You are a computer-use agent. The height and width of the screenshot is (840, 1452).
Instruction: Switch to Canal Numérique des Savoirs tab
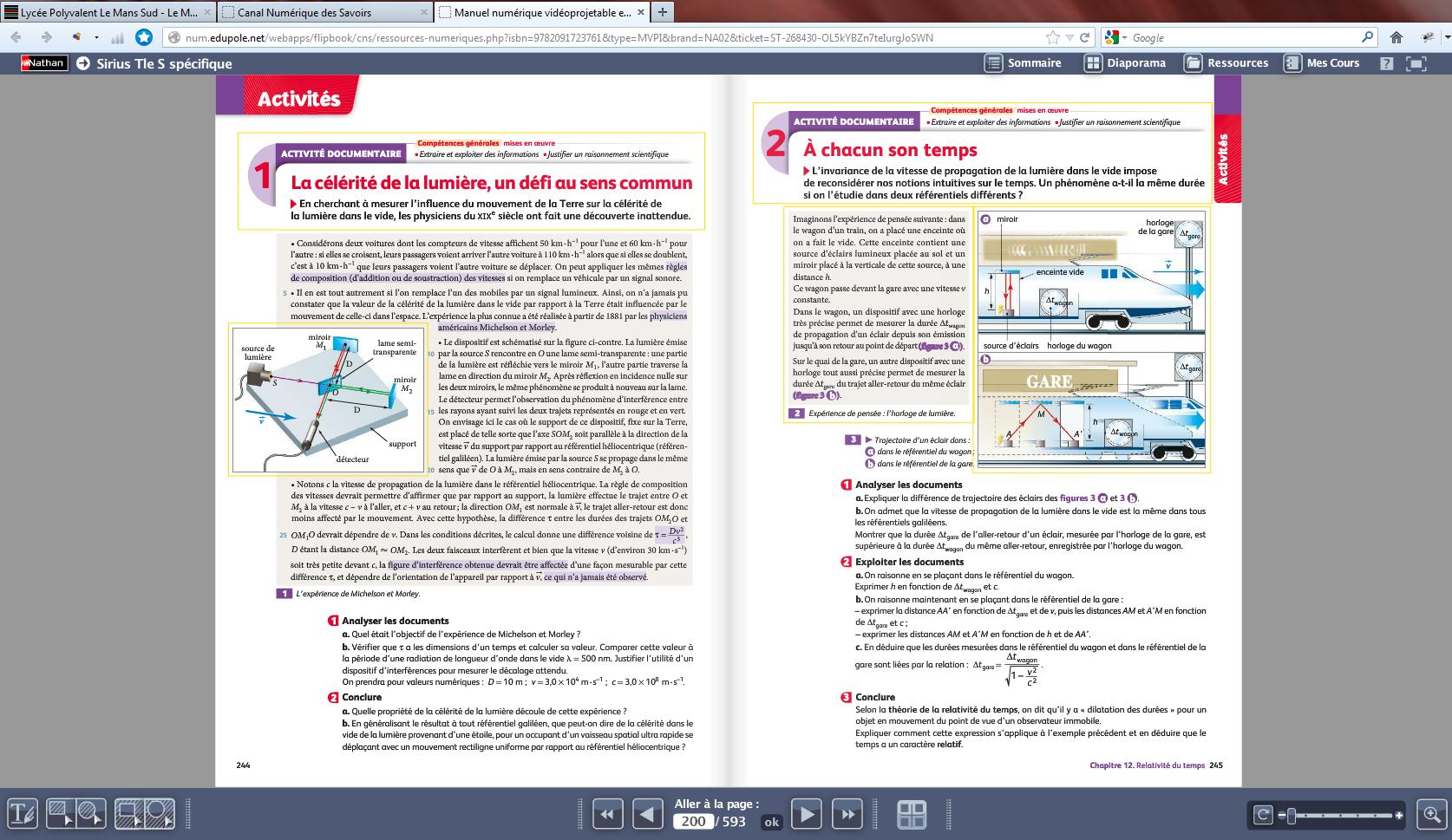(x=324, y=12)
